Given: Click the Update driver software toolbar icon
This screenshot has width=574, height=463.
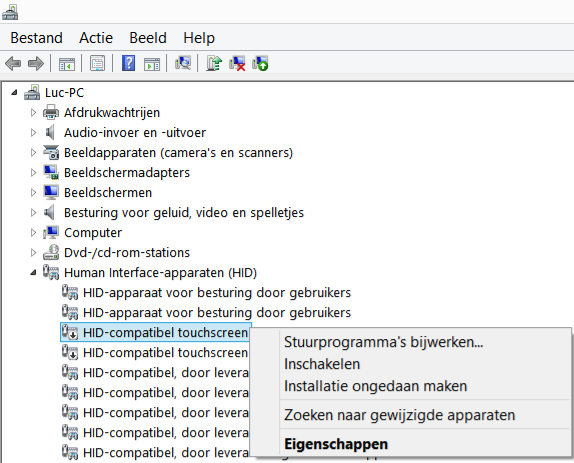Looking at the screenshot, I should tap(214, 63).
